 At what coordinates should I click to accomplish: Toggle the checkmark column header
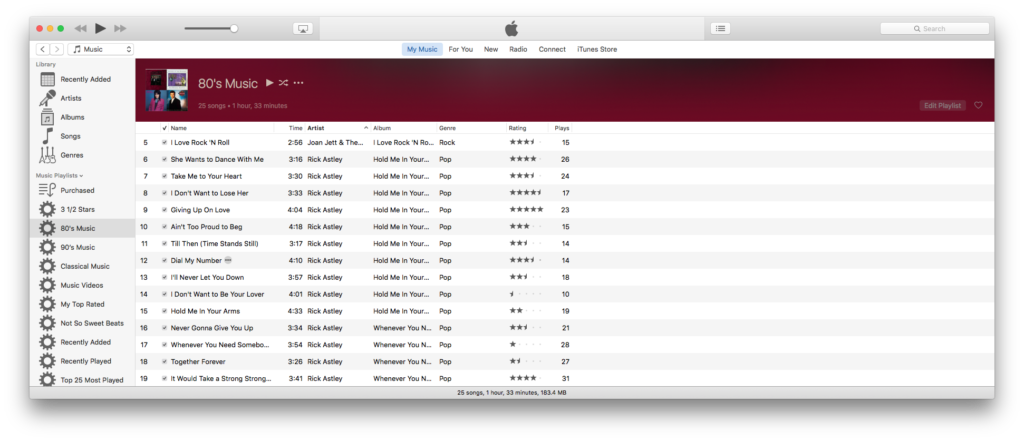[x=165, y=128]
